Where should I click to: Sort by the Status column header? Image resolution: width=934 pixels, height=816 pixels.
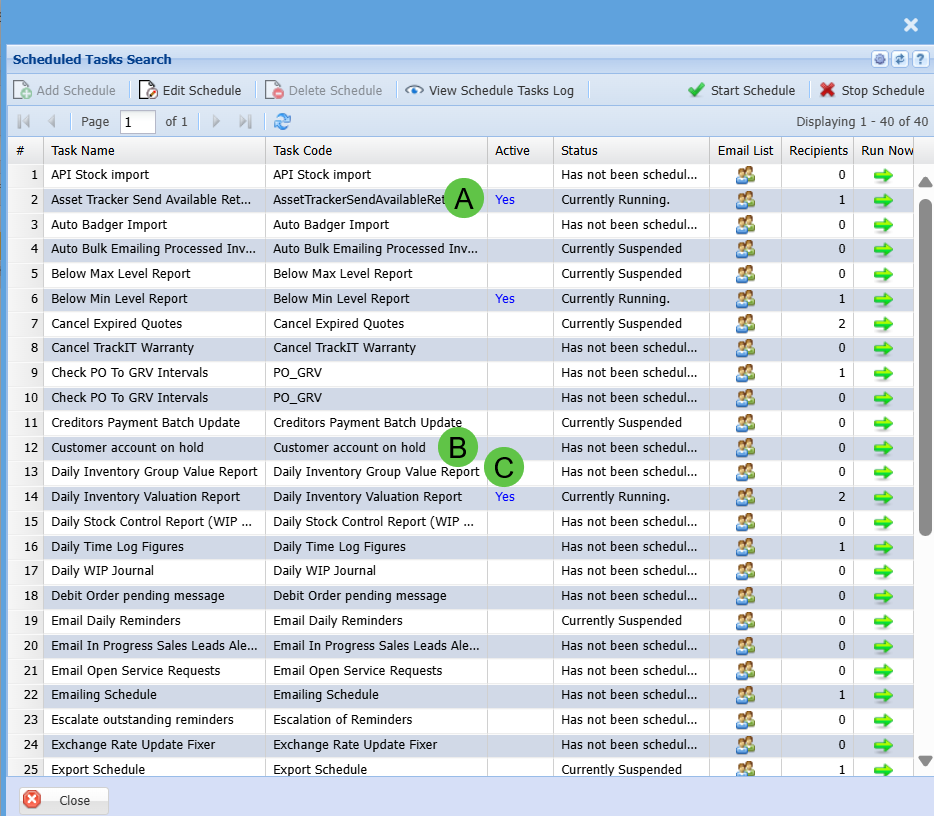coord(579,151)
